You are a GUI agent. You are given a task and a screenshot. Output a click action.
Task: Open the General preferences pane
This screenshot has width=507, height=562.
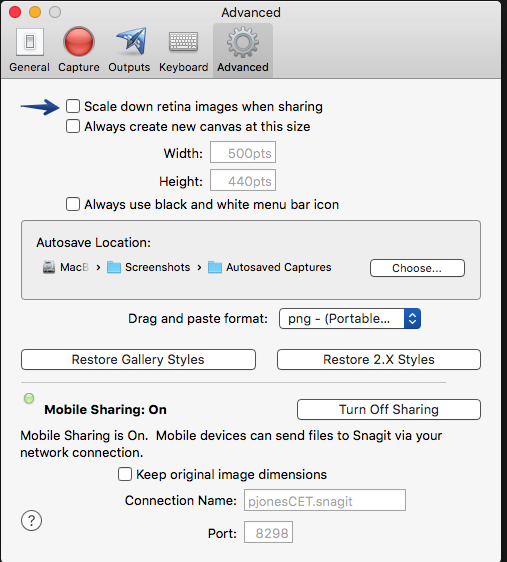point(29,49)
